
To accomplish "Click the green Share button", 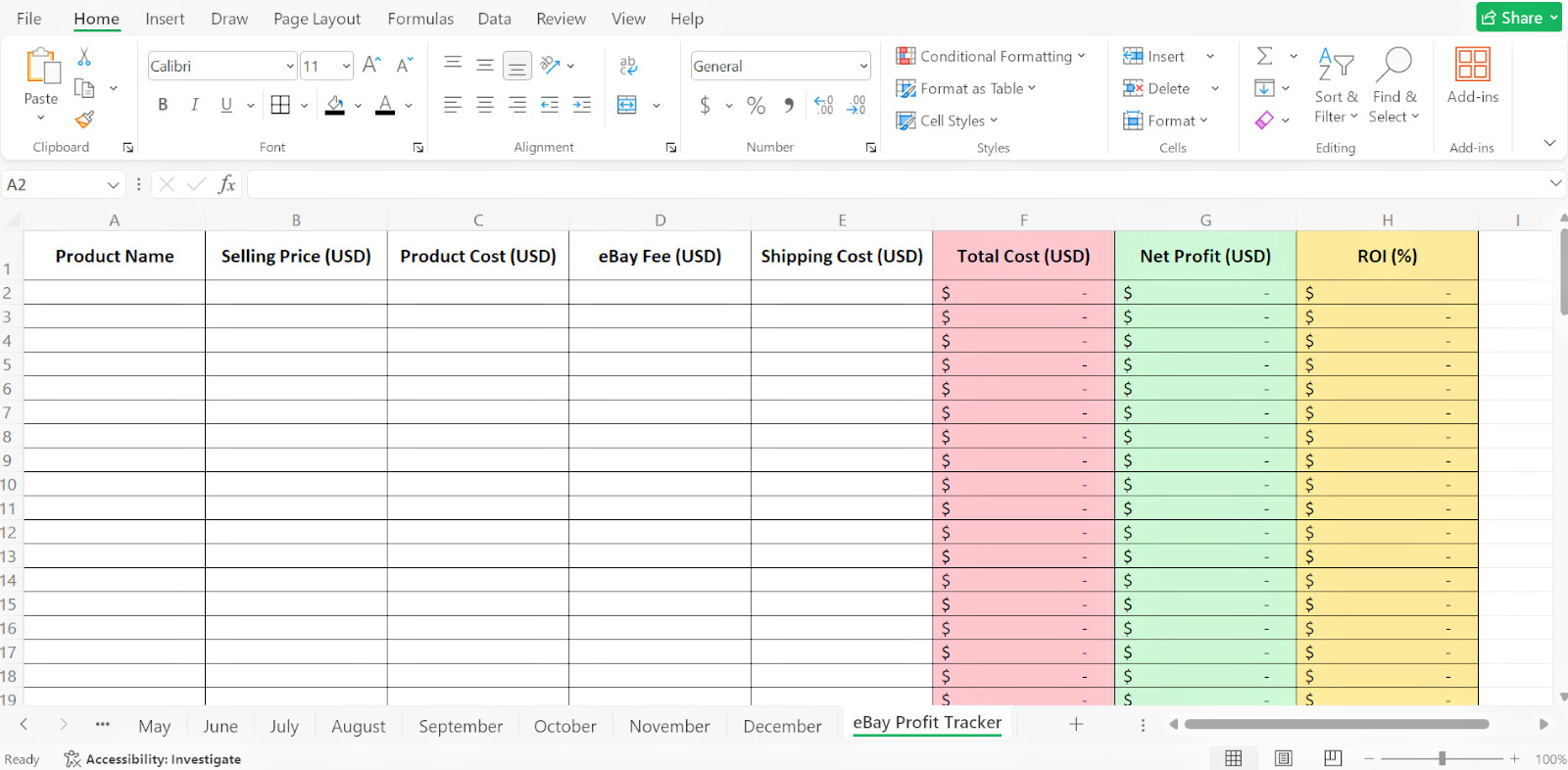I will [1519, 18].
